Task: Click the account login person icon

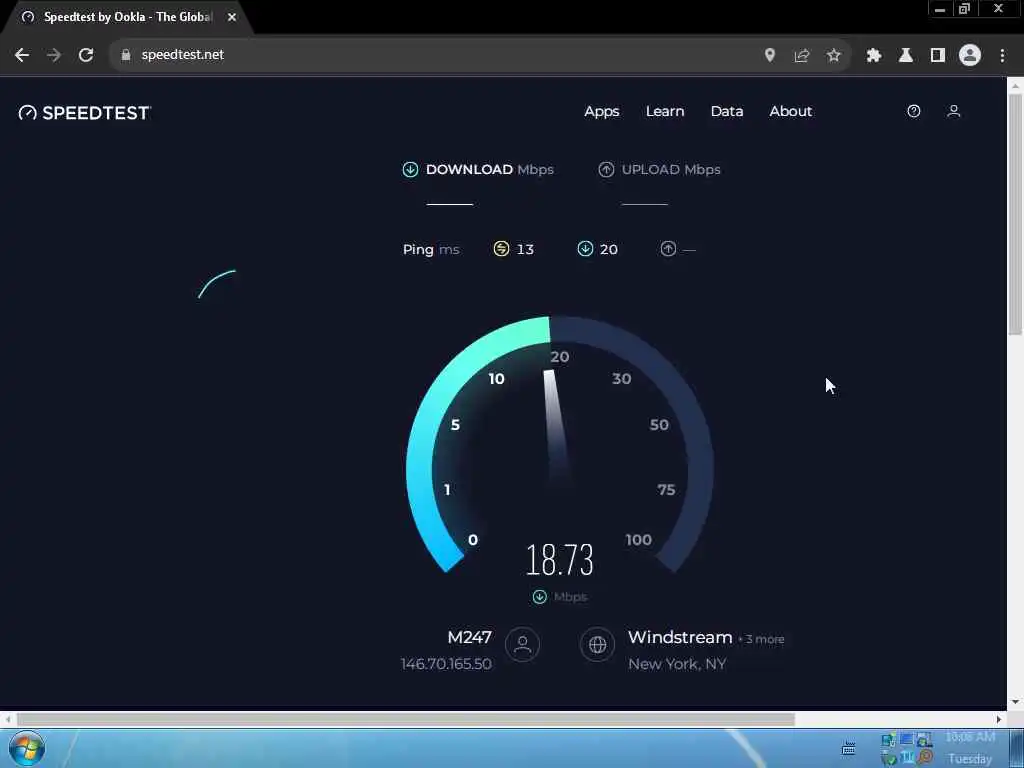Action: coord(953,111)
